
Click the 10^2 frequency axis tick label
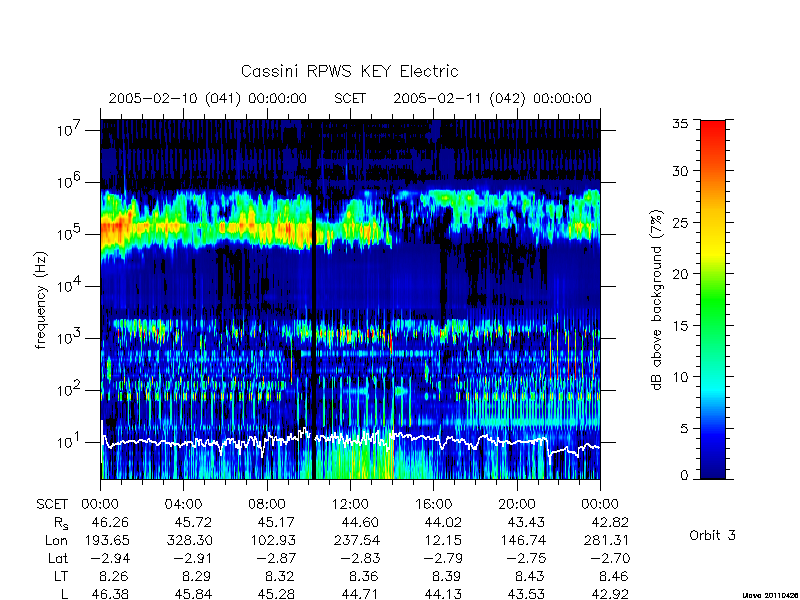(68, 389)
